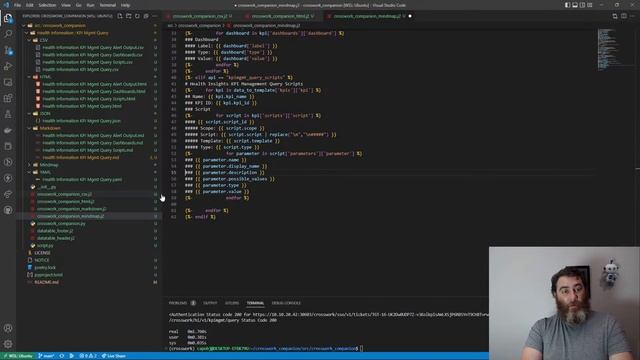Viewport: 640px width, 360px height.
Task: Open the Search view in activity bar
Action: [x=8, y=34]
